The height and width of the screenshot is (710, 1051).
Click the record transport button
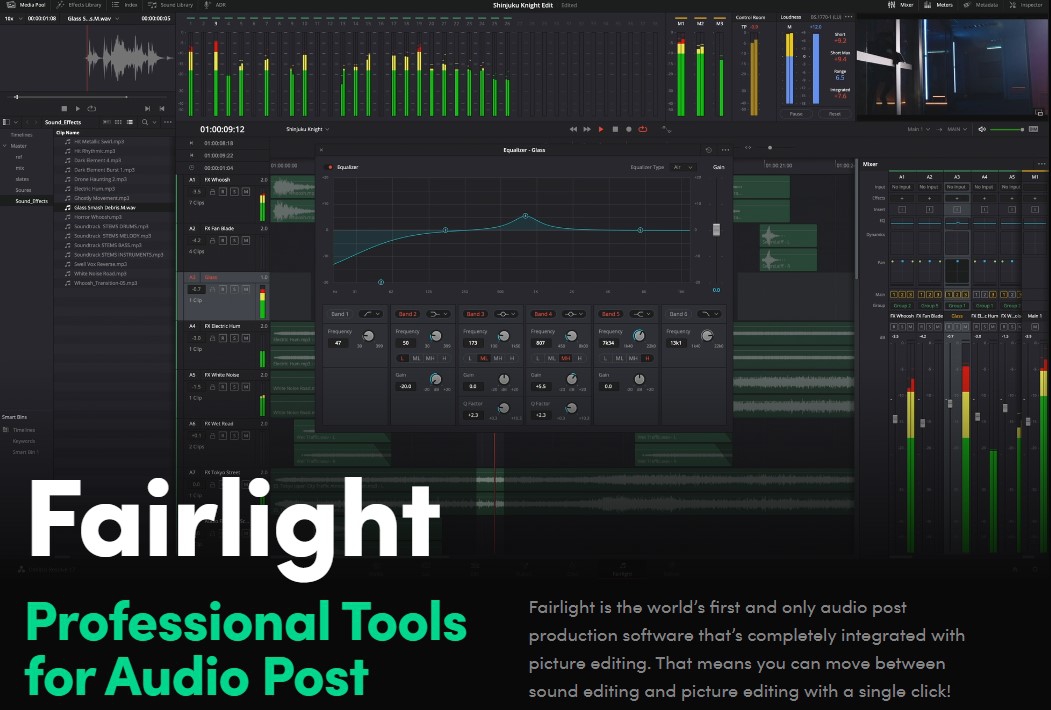pyautogui.click(x=629, y=129)
